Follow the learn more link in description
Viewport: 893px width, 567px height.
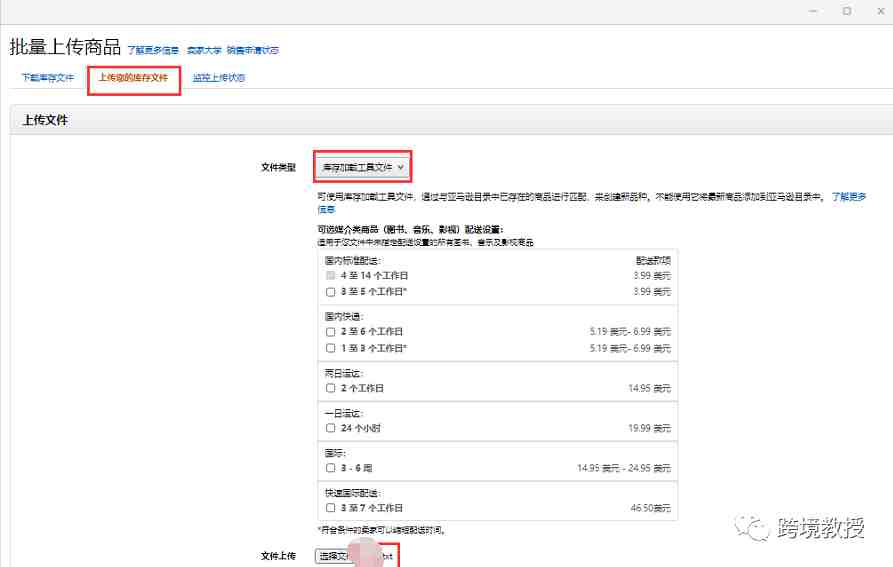pos(849,196)
